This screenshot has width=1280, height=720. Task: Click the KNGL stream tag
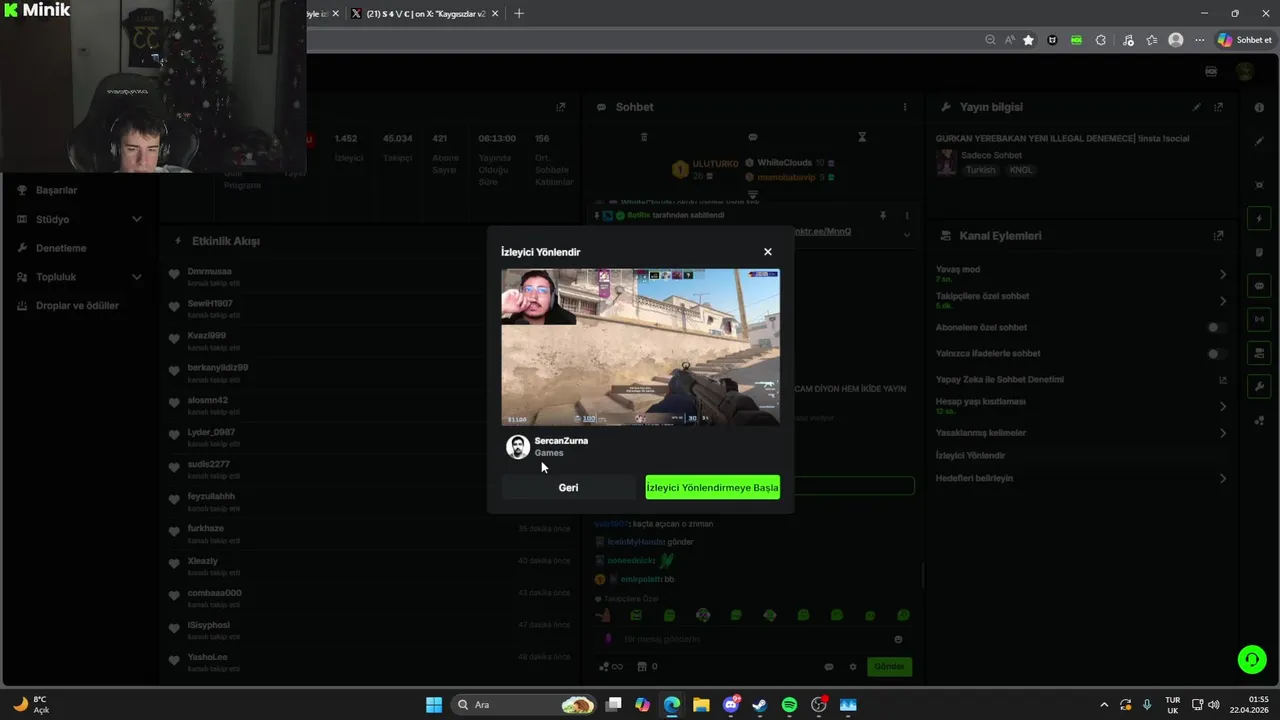[x=1021, y=170]
